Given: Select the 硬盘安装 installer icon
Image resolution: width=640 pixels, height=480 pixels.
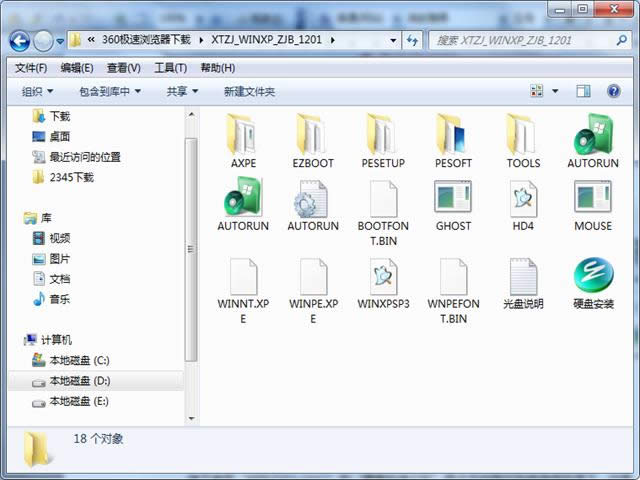Looking at the screenshot, I should [593, 277].
